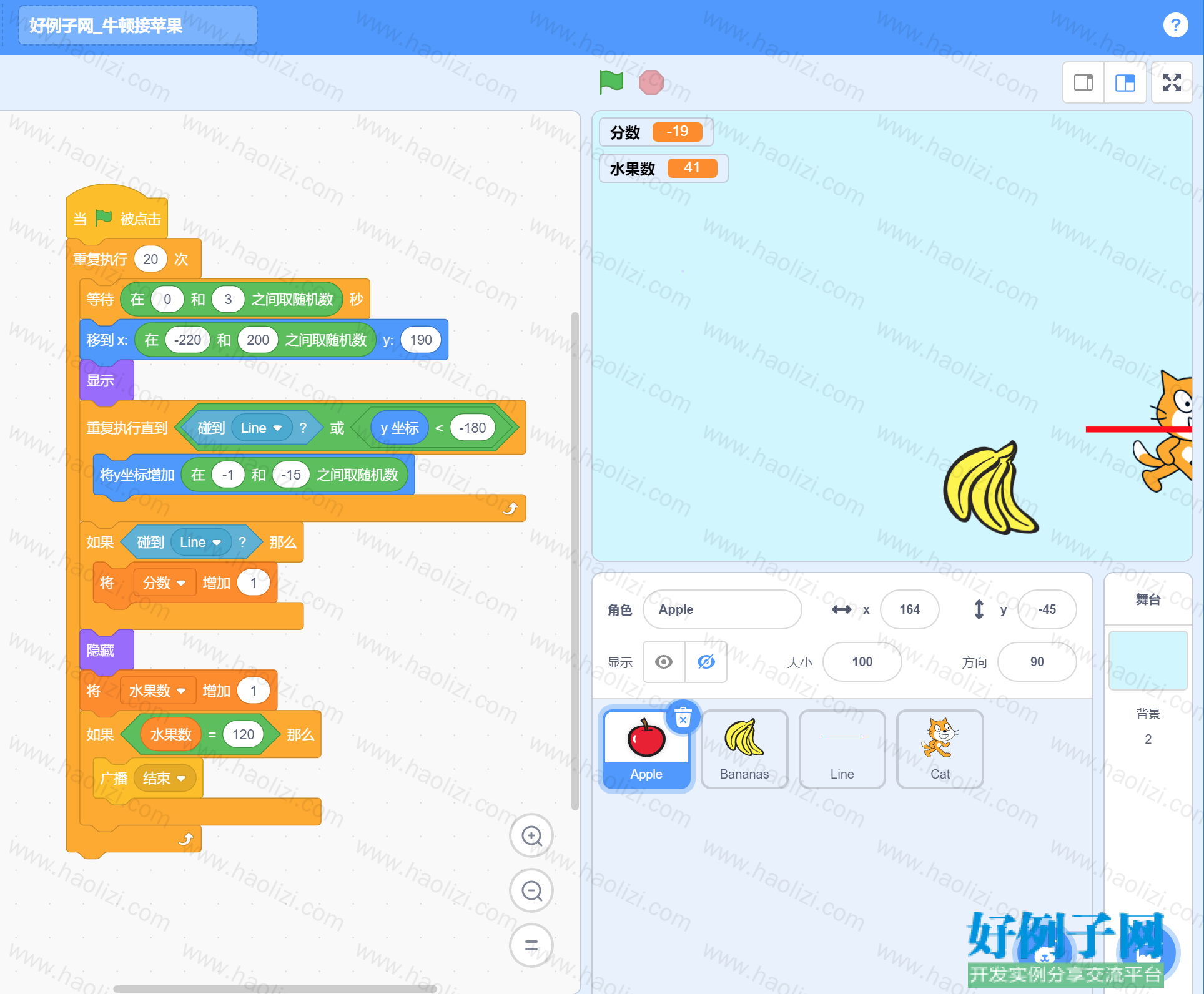Click the 移到 x: block label
Screen dimensions: 1204x994
pyautogui.click(x=107, y=340)
